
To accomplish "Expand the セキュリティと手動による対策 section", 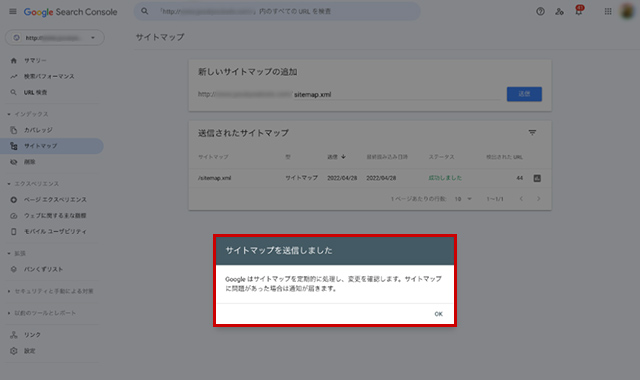I will coord(51,291).
